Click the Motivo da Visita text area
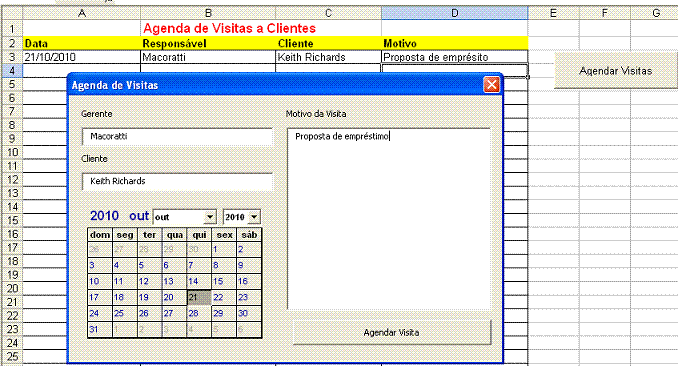 click(x=389, y=218)
